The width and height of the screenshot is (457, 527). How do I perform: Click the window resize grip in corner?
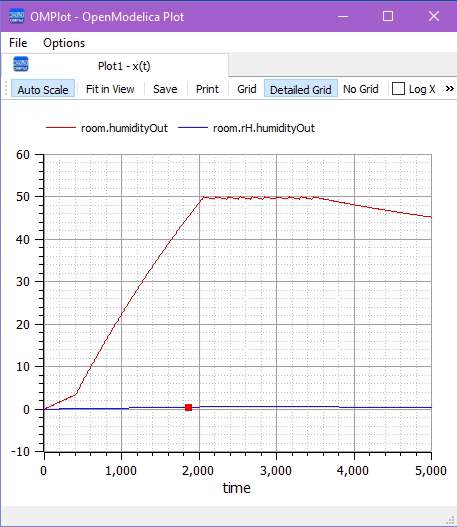(x=450, y=520)
